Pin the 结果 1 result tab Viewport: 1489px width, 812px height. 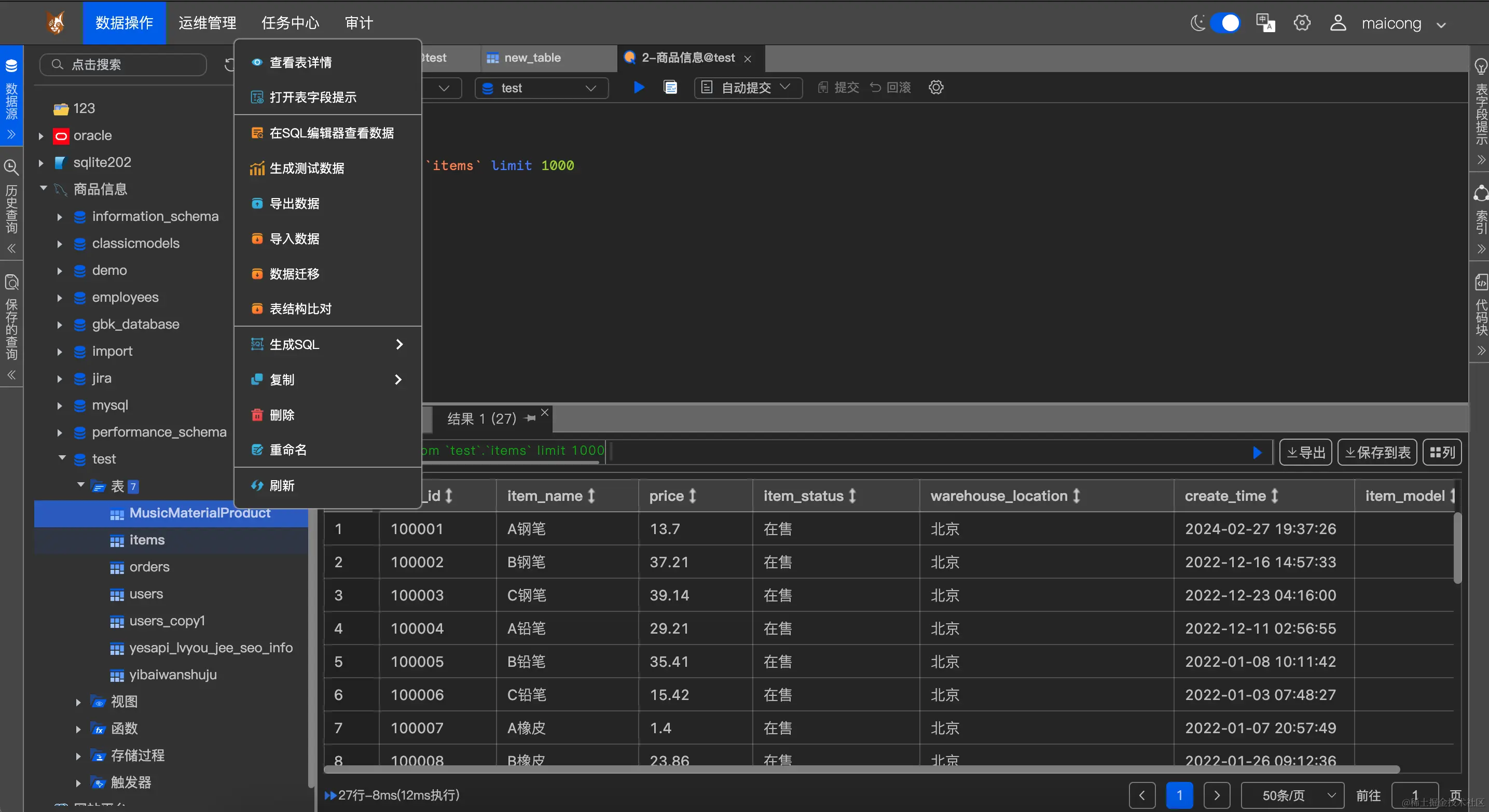point(530,418)
